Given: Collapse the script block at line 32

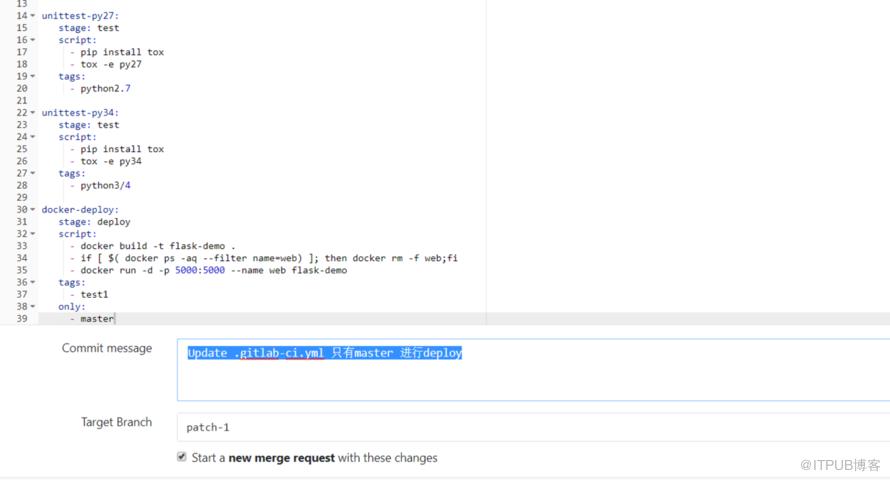Looking at the screenshot, I should click(32, 234).
